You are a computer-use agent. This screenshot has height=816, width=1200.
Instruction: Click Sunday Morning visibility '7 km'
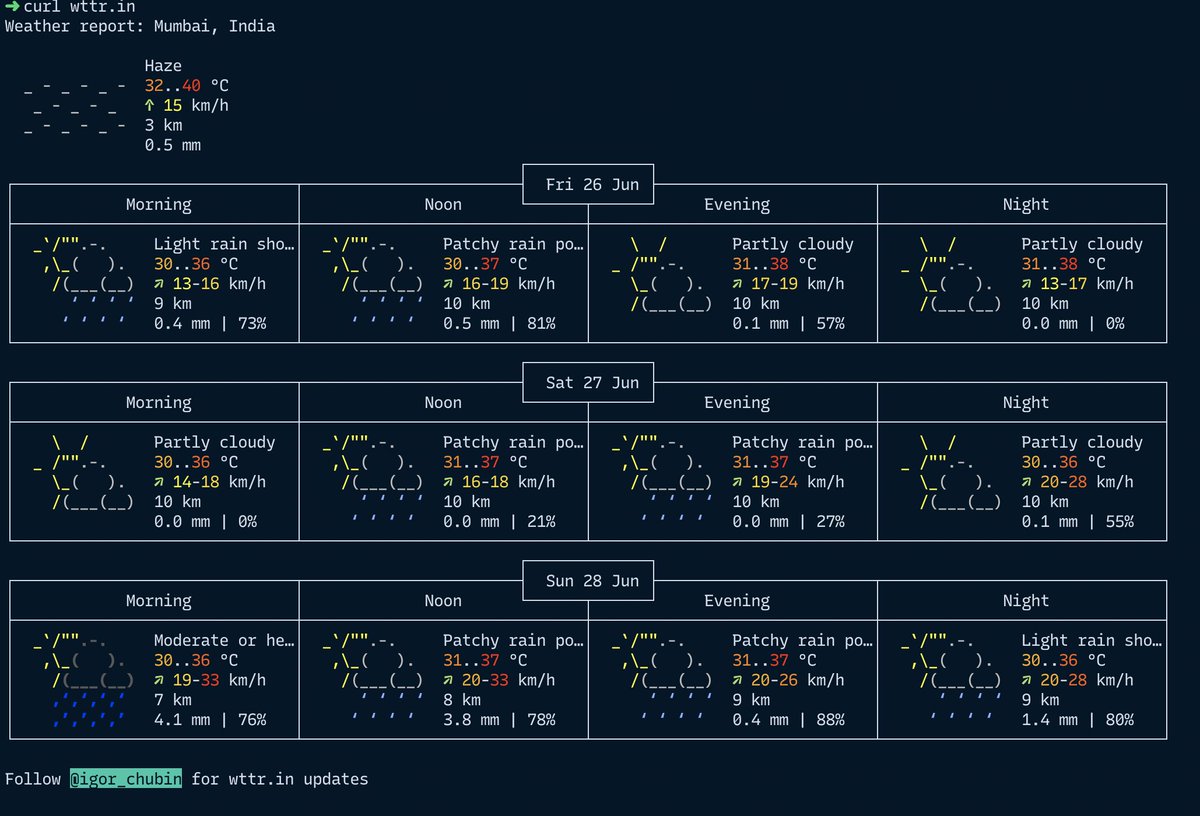173,699
